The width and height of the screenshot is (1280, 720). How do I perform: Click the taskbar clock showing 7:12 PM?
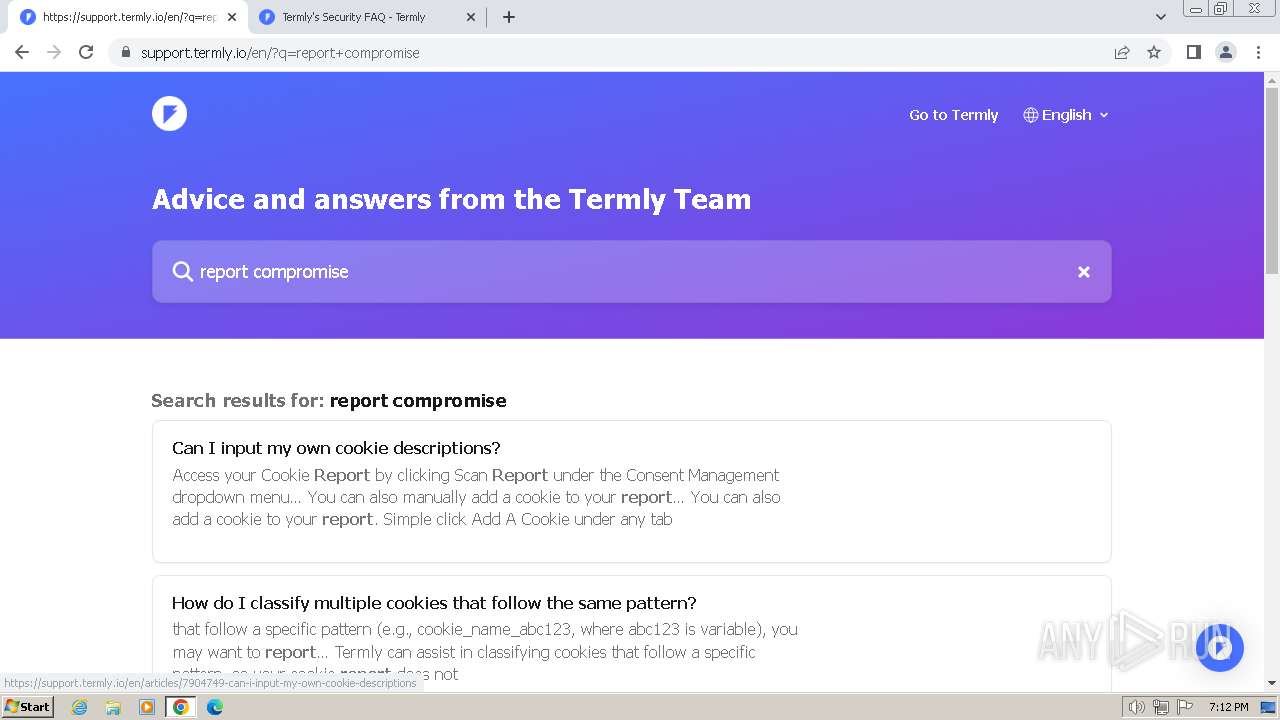(x=1229, y=707)
